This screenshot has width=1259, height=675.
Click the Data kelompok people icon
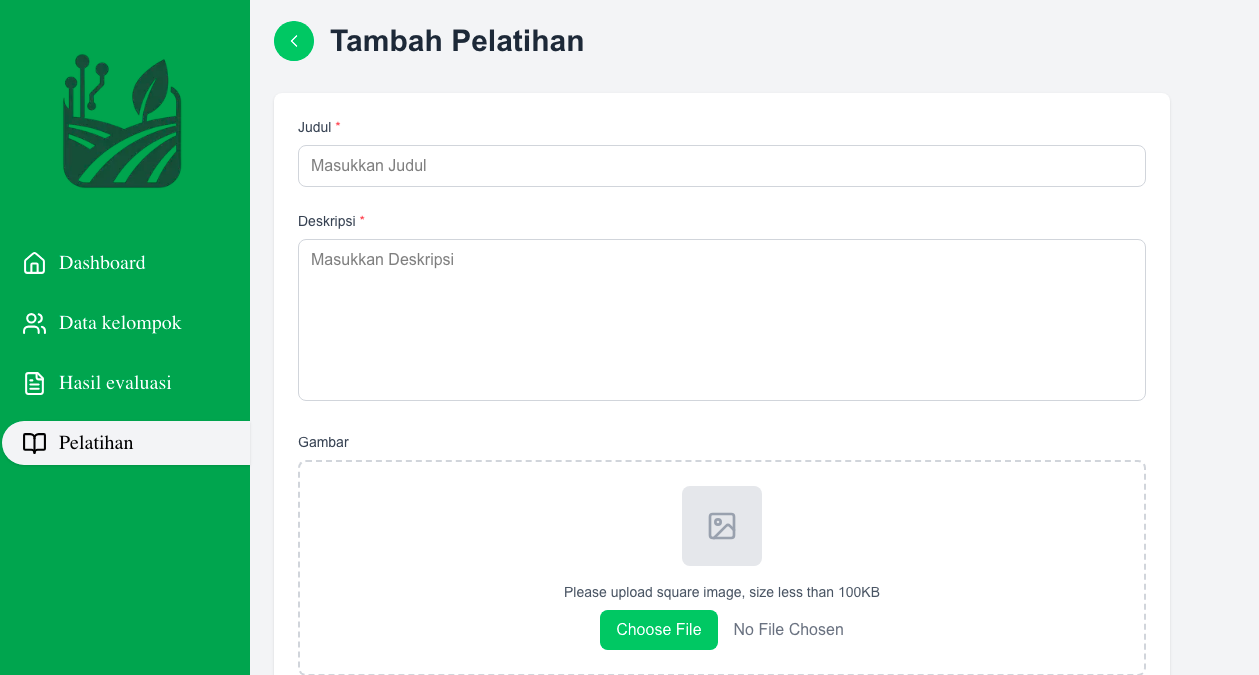[35, 323]
